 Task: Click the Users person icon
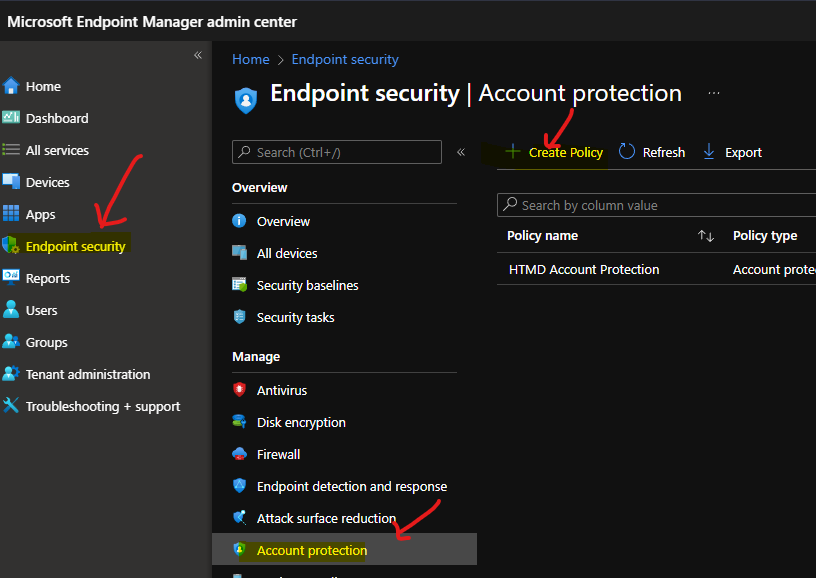(x=10, y=310)
